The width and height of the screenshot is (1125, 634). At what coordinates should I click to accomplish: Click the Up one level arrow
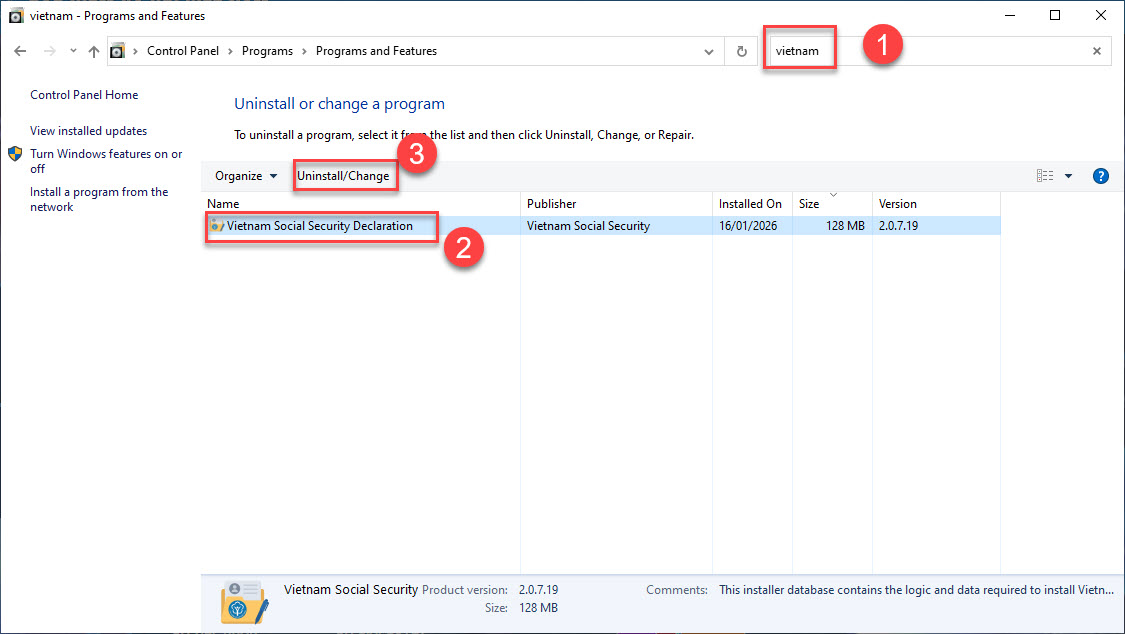(x=93, y=51)
